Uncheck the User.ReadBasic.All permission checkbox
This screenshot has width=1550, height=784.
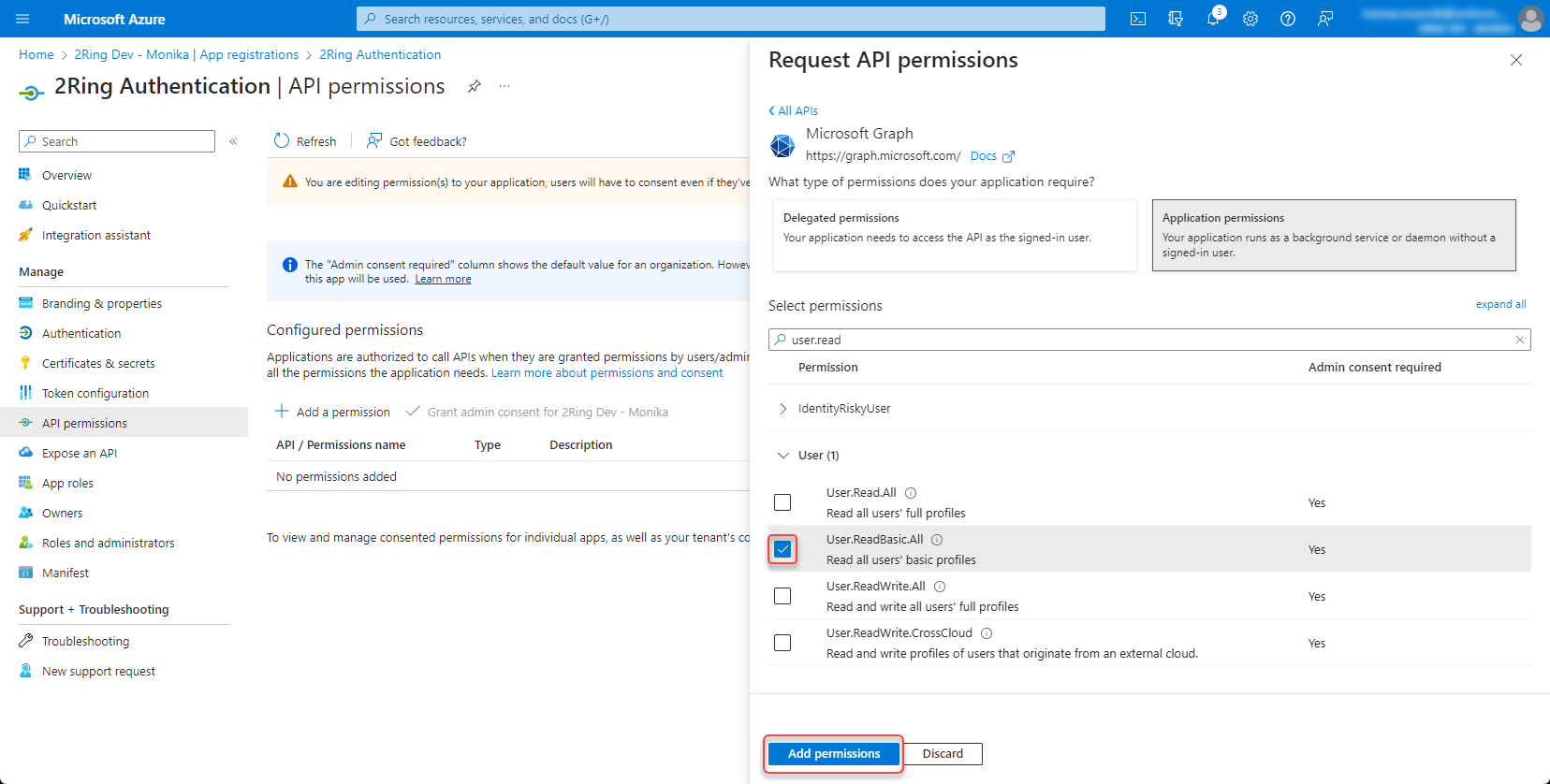[x=782, y=549]
